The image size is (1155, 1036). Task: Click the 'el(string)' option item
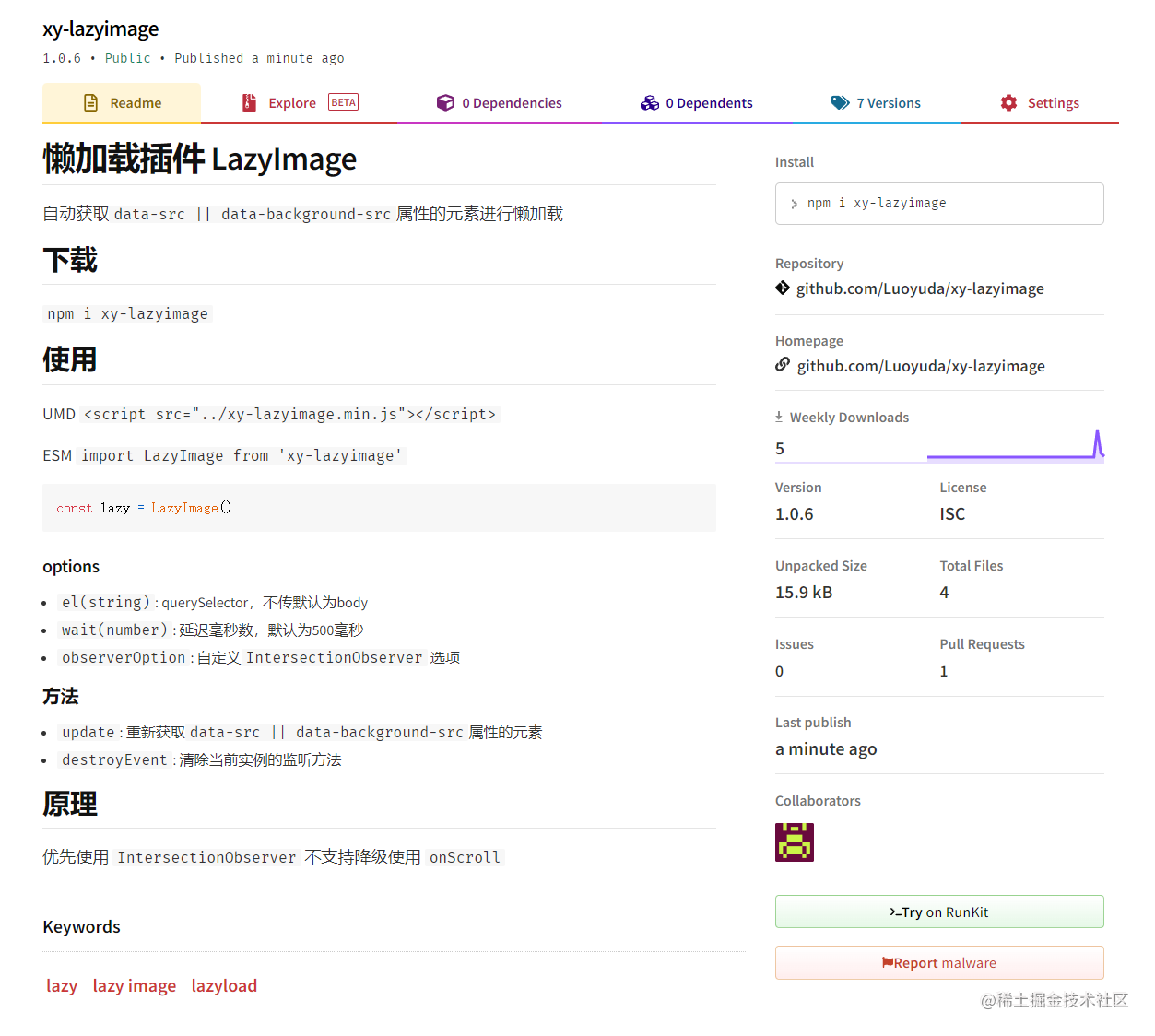pos(215,602)
